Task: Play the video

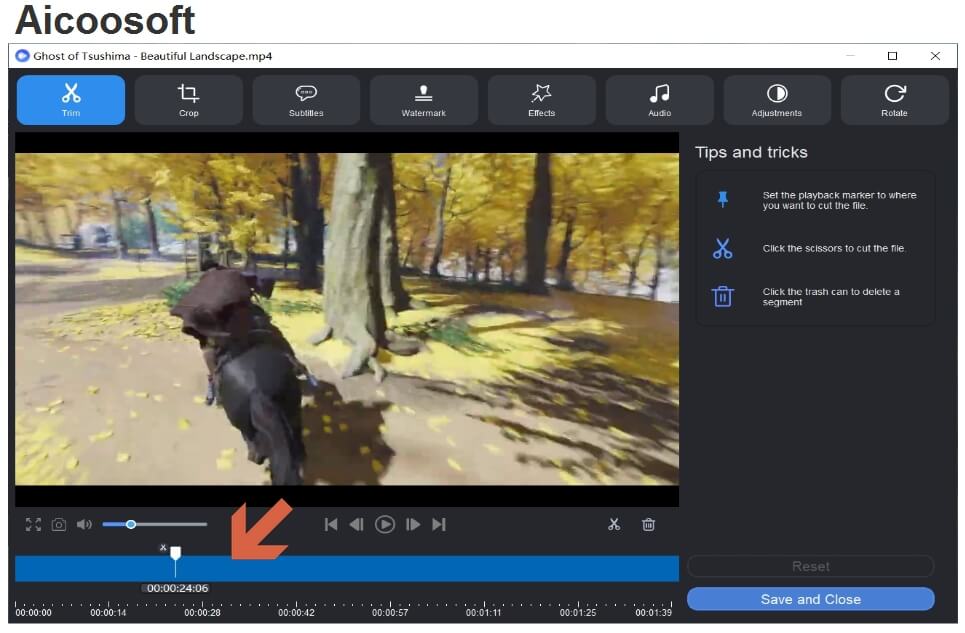Action: [385, 525]
